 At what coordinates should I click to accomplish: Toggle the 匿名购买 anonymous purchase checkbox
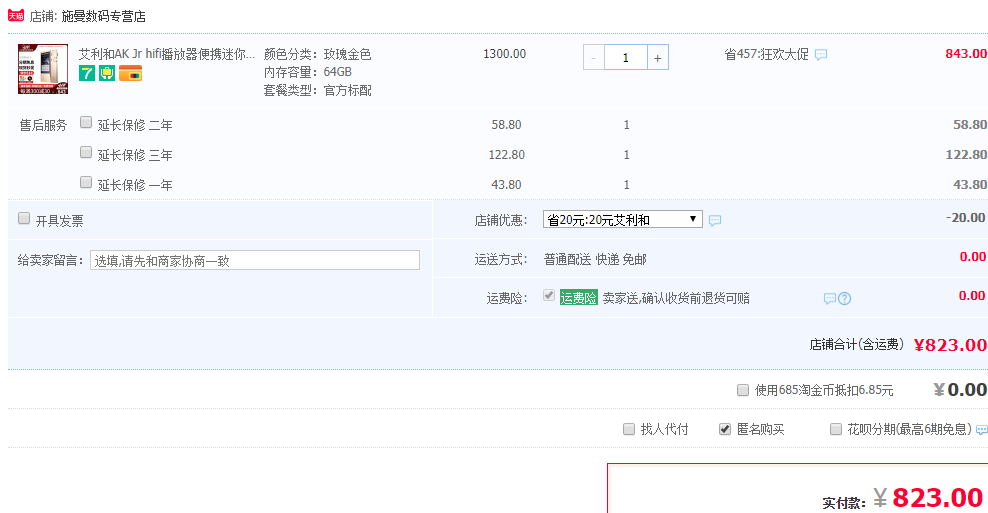click(x=725, y=429)
